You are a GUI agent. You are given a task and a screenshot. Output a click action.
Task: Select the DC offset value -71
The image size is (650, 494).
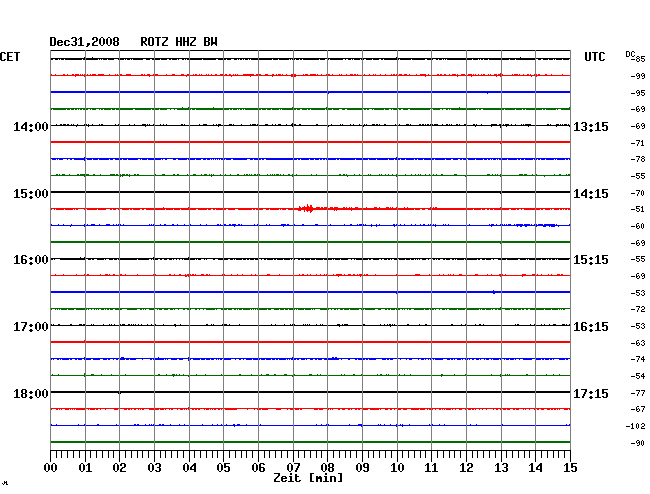pos(638,143)
